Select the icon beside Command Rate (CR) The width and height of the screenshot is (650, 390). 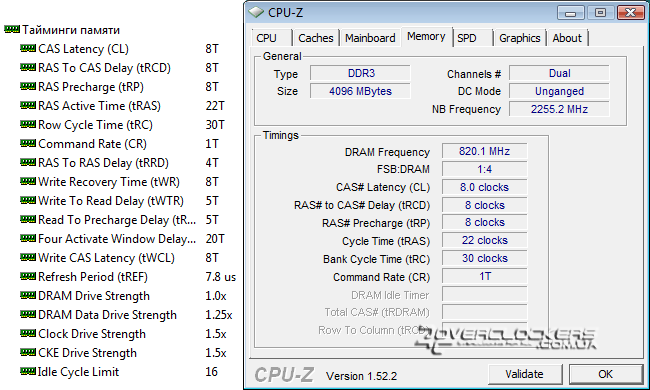pyautogui.click(x=28, y=143)
